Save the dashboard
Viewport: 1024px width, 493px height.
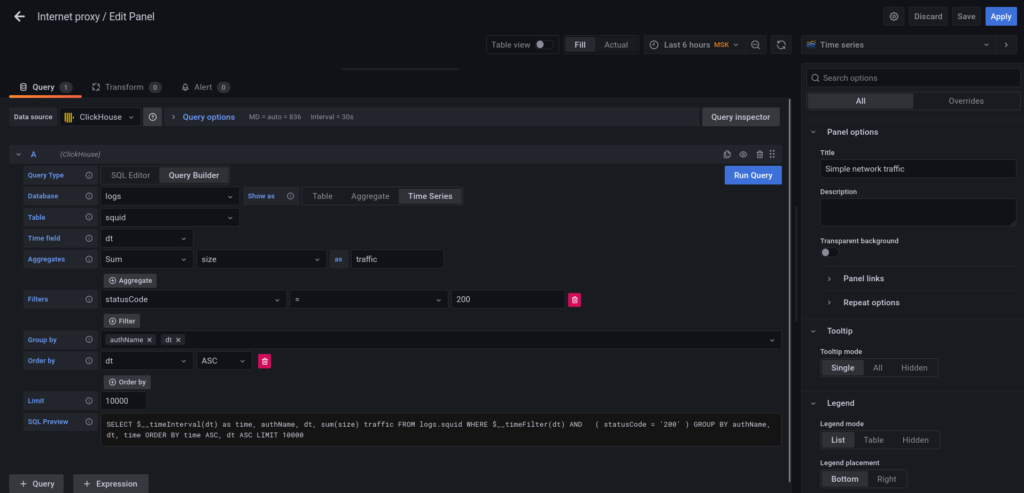(x=967, y=16)
